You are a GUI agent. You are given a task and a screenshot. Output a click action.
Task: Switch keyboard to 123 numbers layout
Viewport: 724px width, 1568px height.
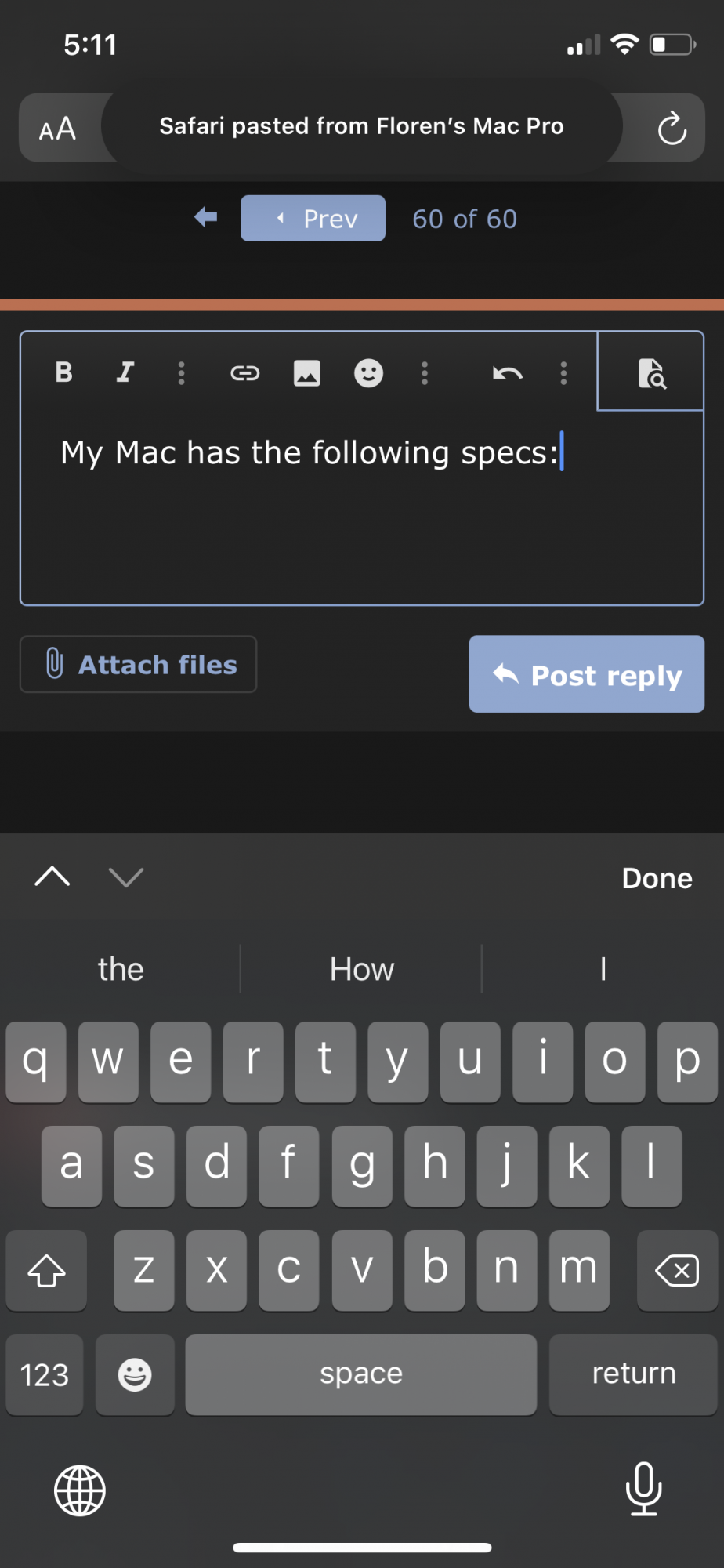(x=45, y=1374)
